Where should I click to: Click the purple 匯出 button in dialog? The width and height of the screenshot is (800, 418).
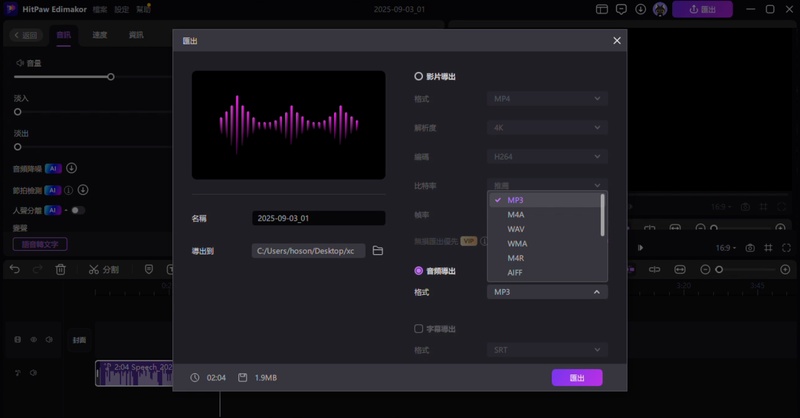tap(577, 378)
